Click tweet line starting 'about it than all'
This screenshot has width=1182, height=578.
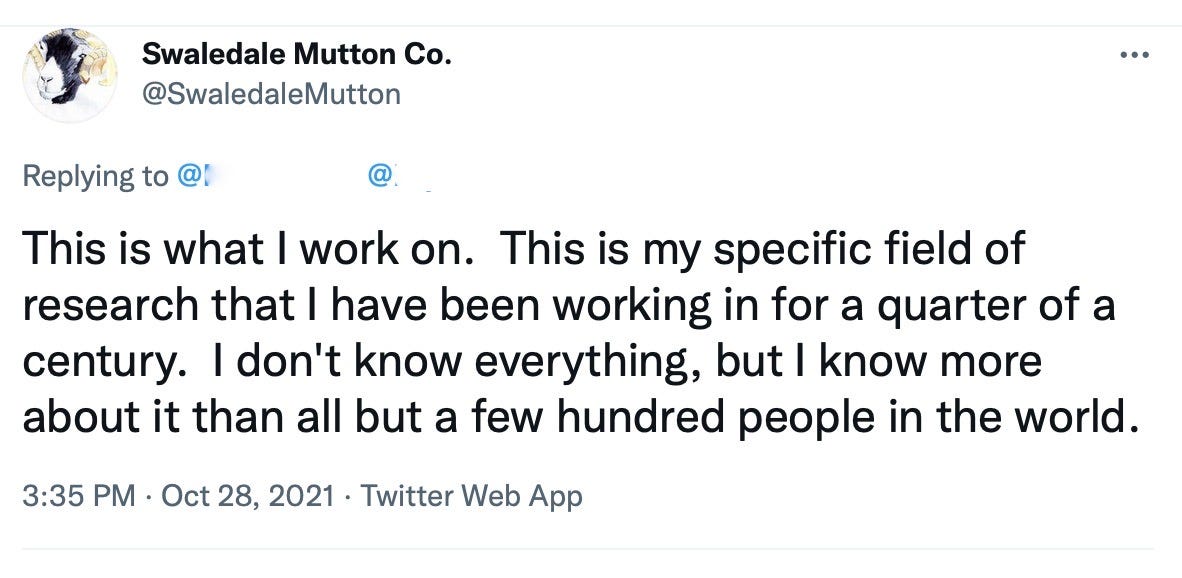point(578,418)
